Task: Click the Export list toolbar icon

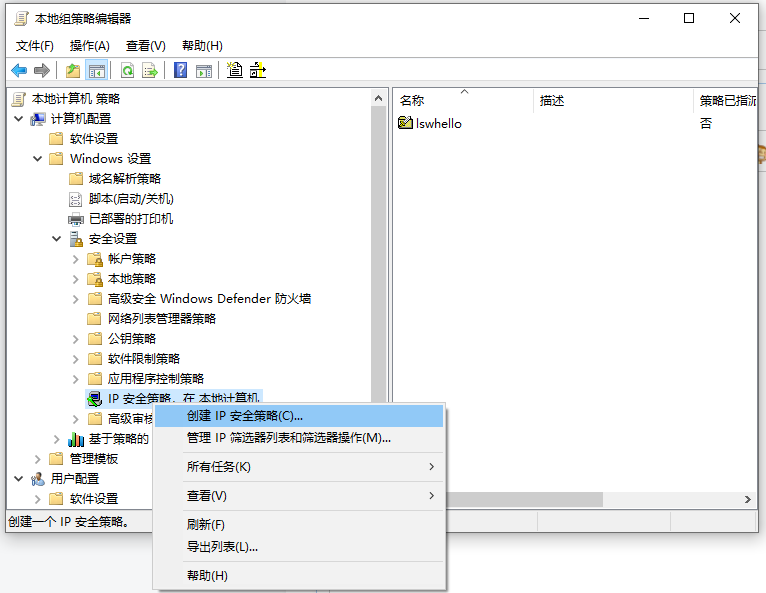Action: 149,70
